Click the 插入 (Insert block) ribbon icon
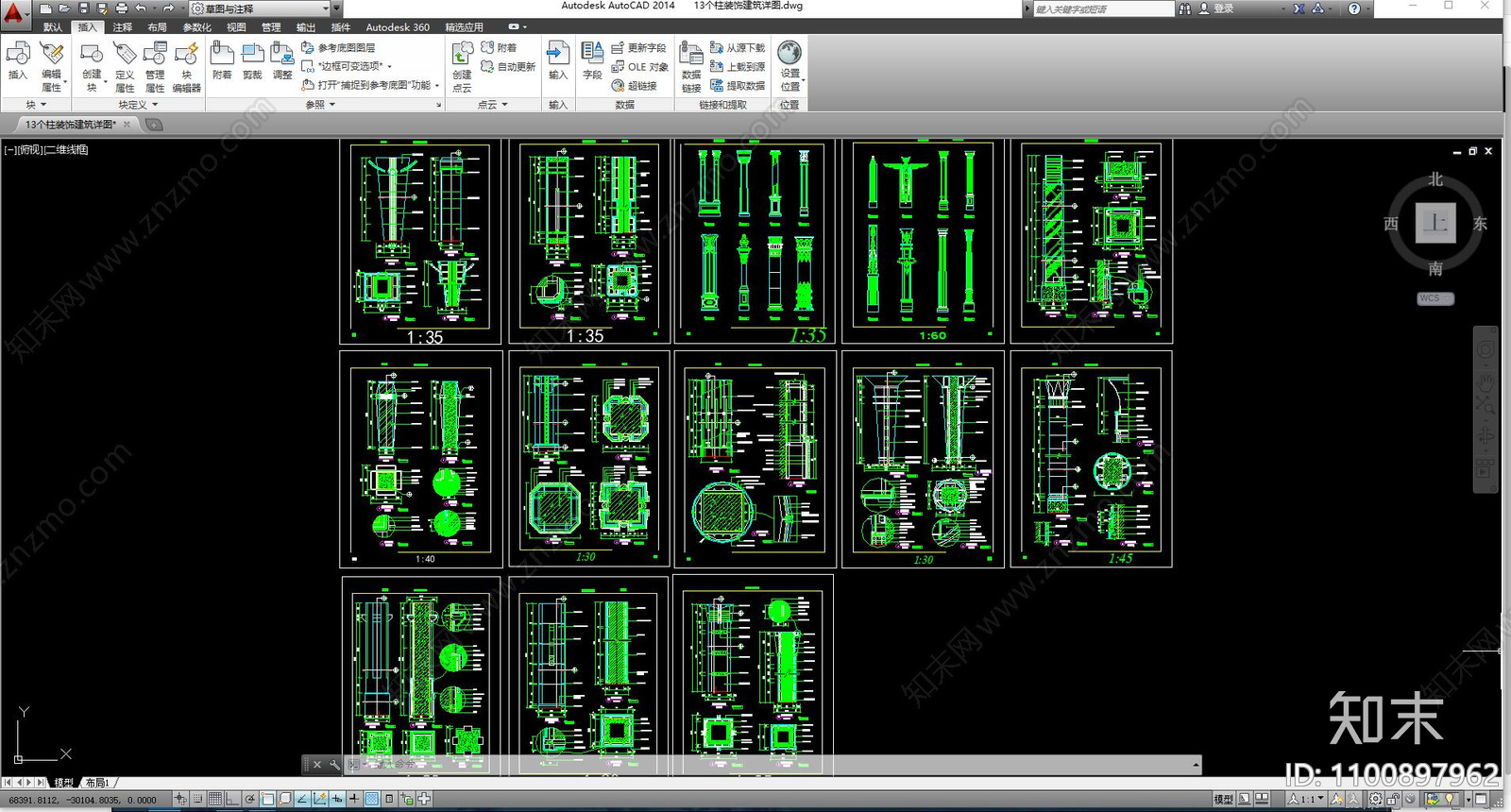1511x812 pixels. 18,60
